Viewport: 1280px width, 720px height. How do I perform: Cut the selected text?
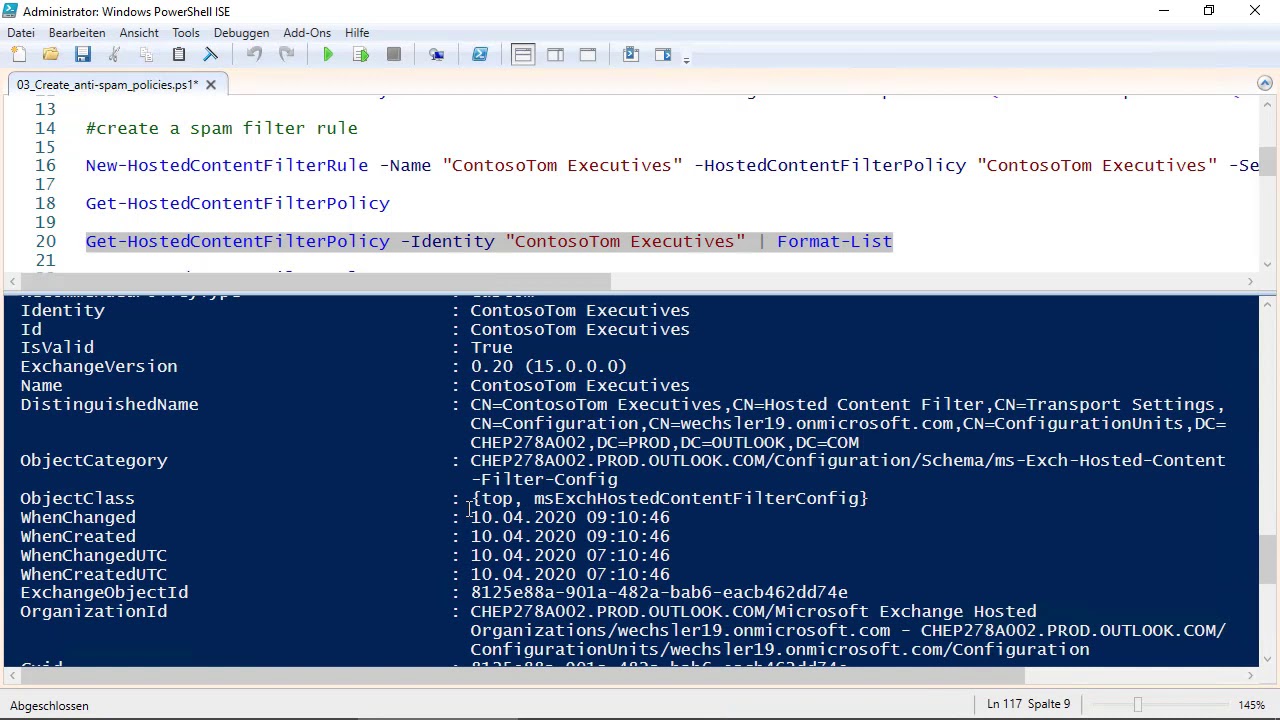click(x=114, y=55)
